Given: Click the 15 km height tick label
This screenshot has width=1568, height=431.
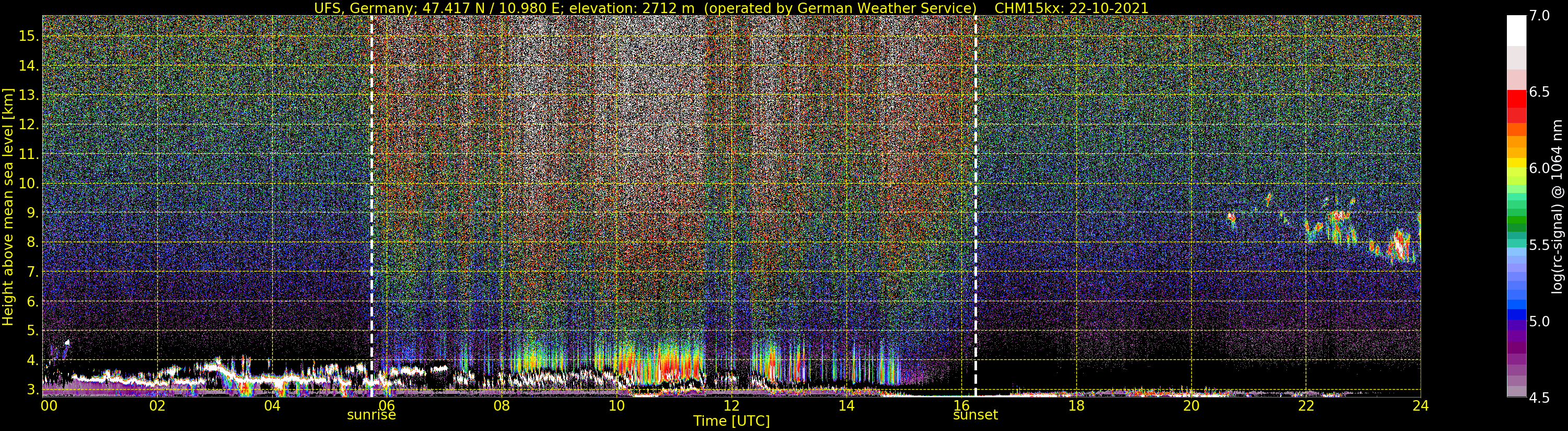Looking at the screenshot, I should tap(28, 36).
